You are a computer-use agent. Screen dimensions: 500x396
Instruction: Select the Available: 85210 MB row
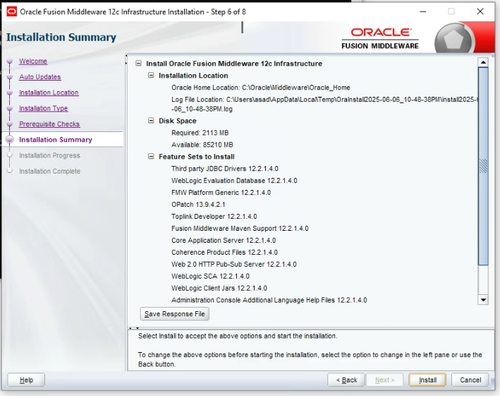(202, 145)
